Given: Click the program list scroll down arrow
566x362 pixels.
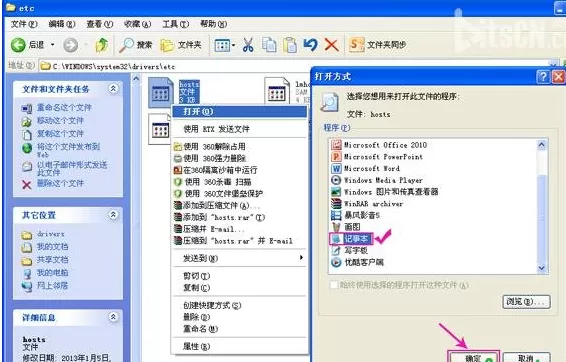Looking at the screenshot, I should [541, 268].
